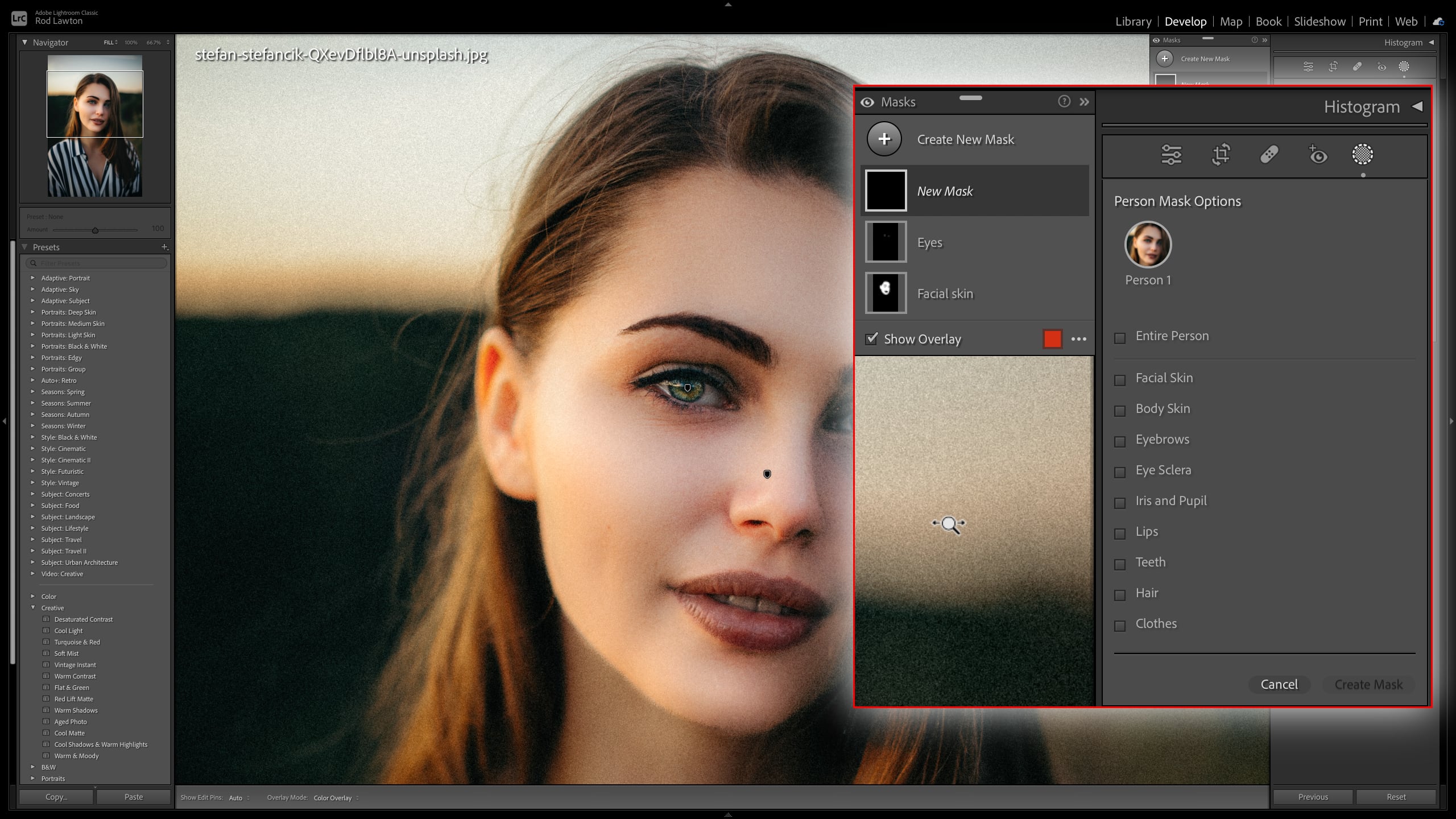The width and height of the screenshot is (1456, 819).
Task: Toggle Masks panel eye visibility
Action: pyautogui.click(x=867, y=102)
